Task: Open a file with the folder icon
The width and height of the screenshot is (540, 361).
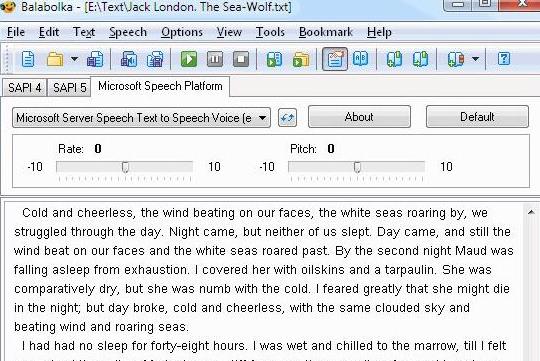Action: click(x=55, y=59)
